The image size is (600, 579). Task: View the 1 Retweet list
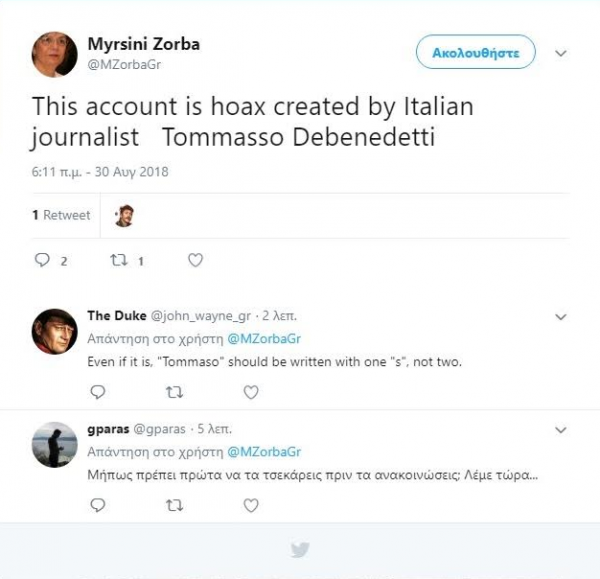(x=61, y=215)
